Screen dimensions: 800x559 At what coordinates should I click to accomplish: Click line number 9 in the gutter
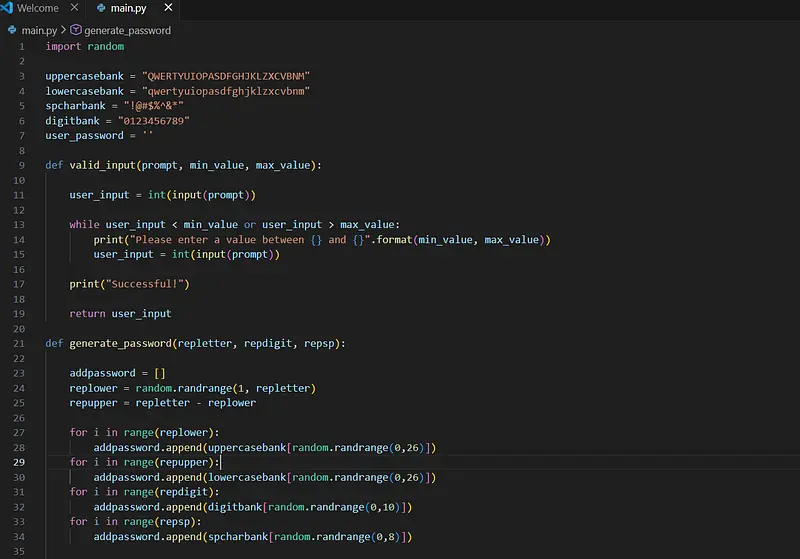tap(21, 164)
